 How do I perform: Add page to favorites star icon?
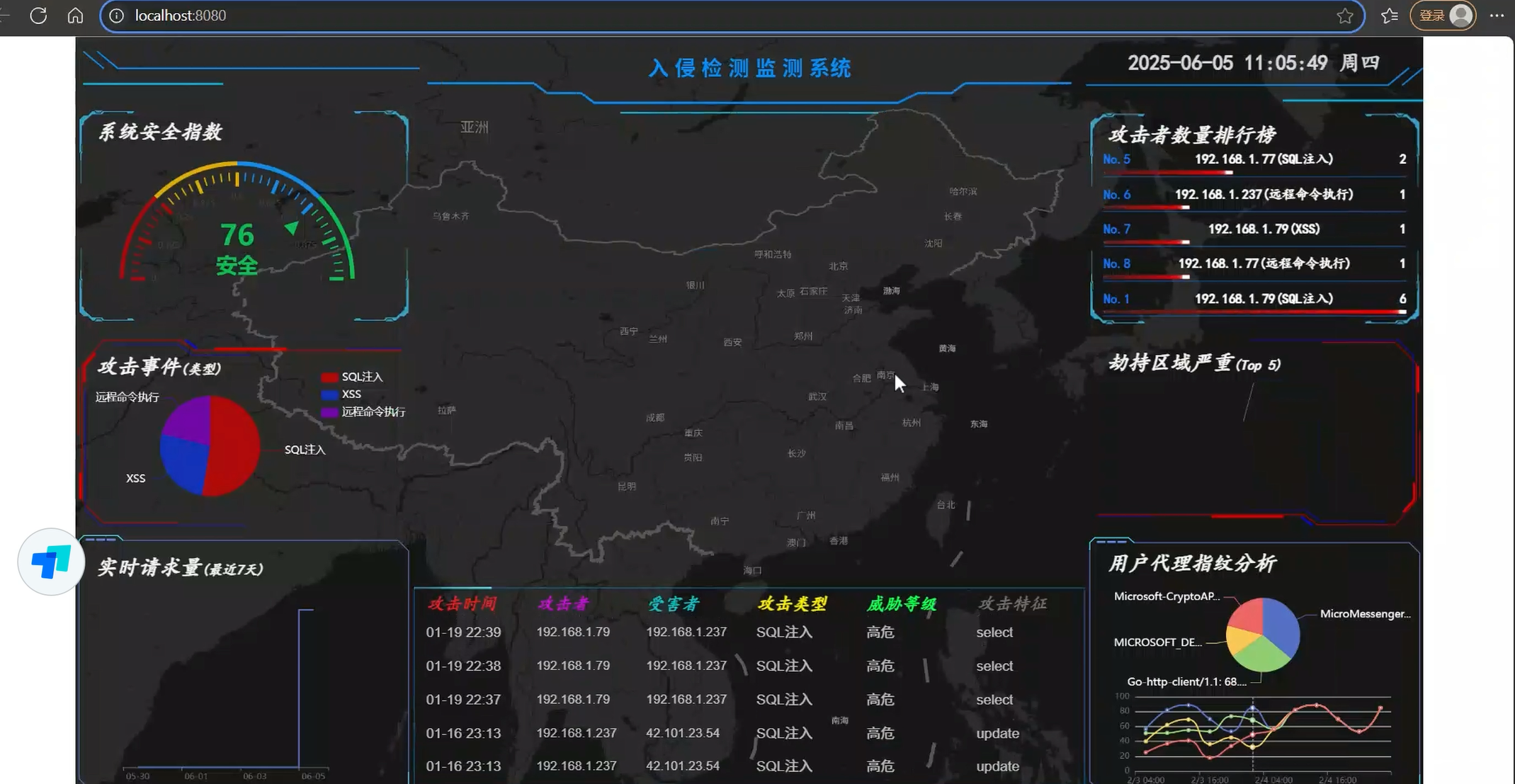[x=1345, y=16]
